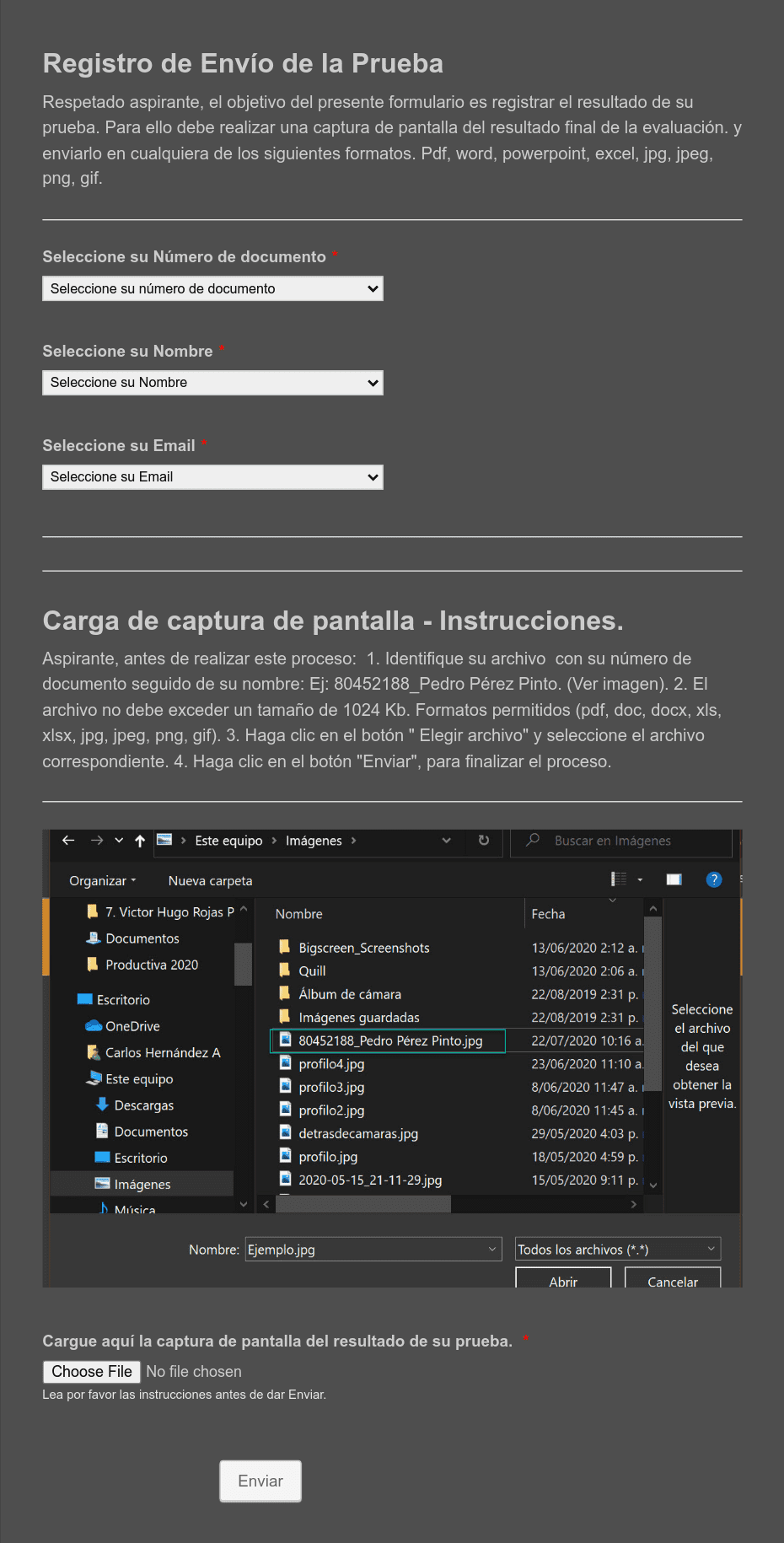Open the Seleccione su Email dropdown
Image resolution: width=784 pixels, height=1543 pixels.
click(212, 477)
